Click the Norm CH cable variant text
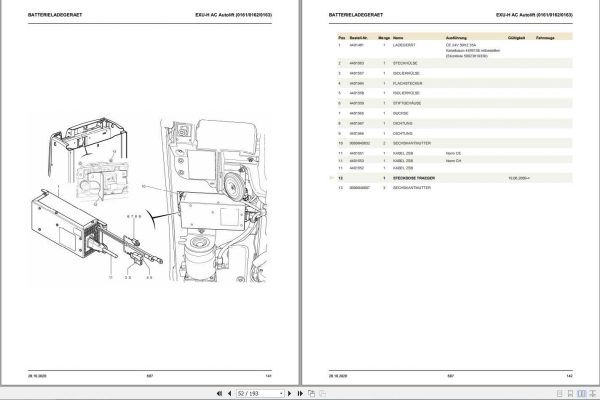 coord(453,161)
